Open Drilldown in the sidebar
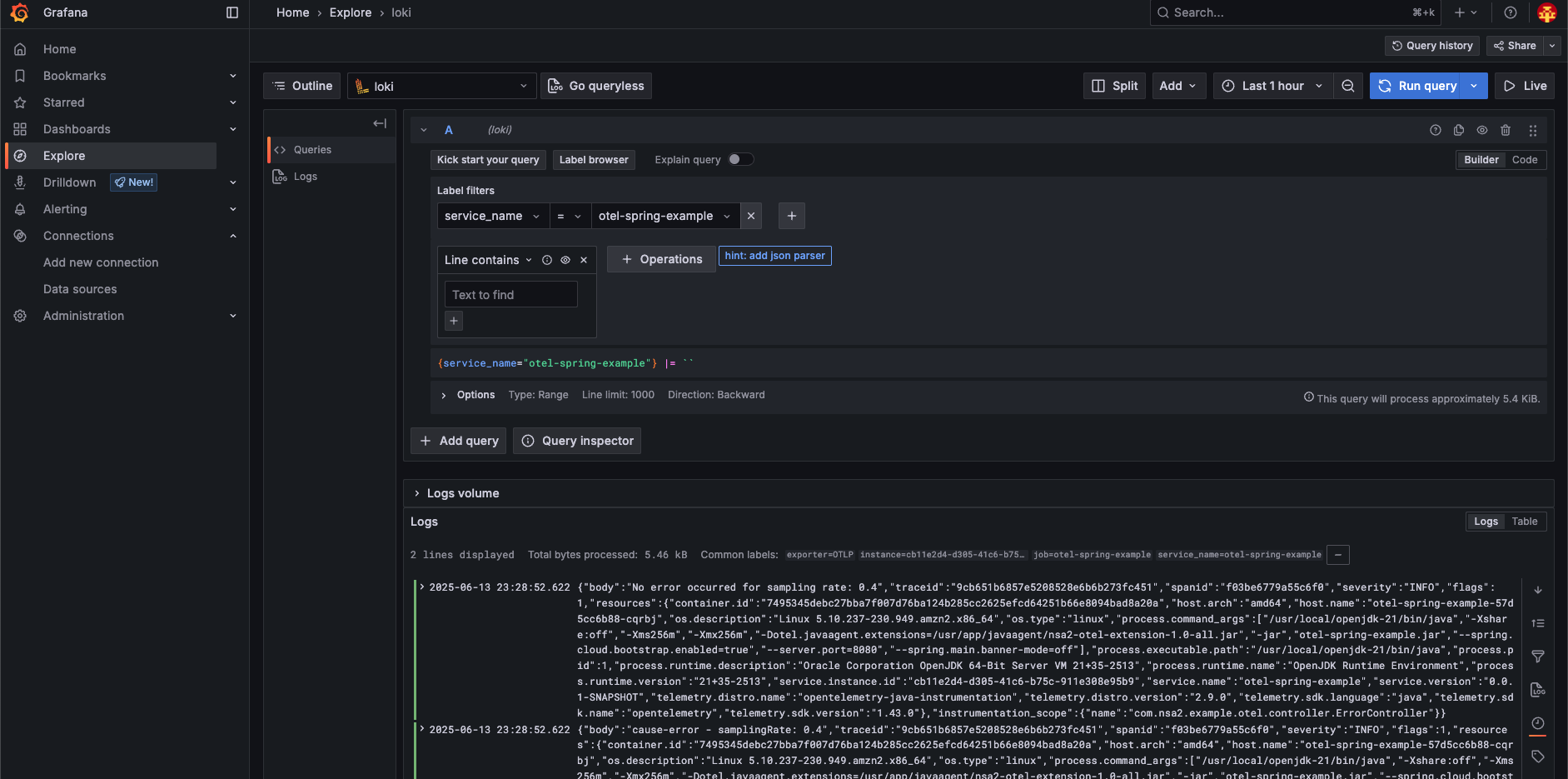 (x=69, y=182)
